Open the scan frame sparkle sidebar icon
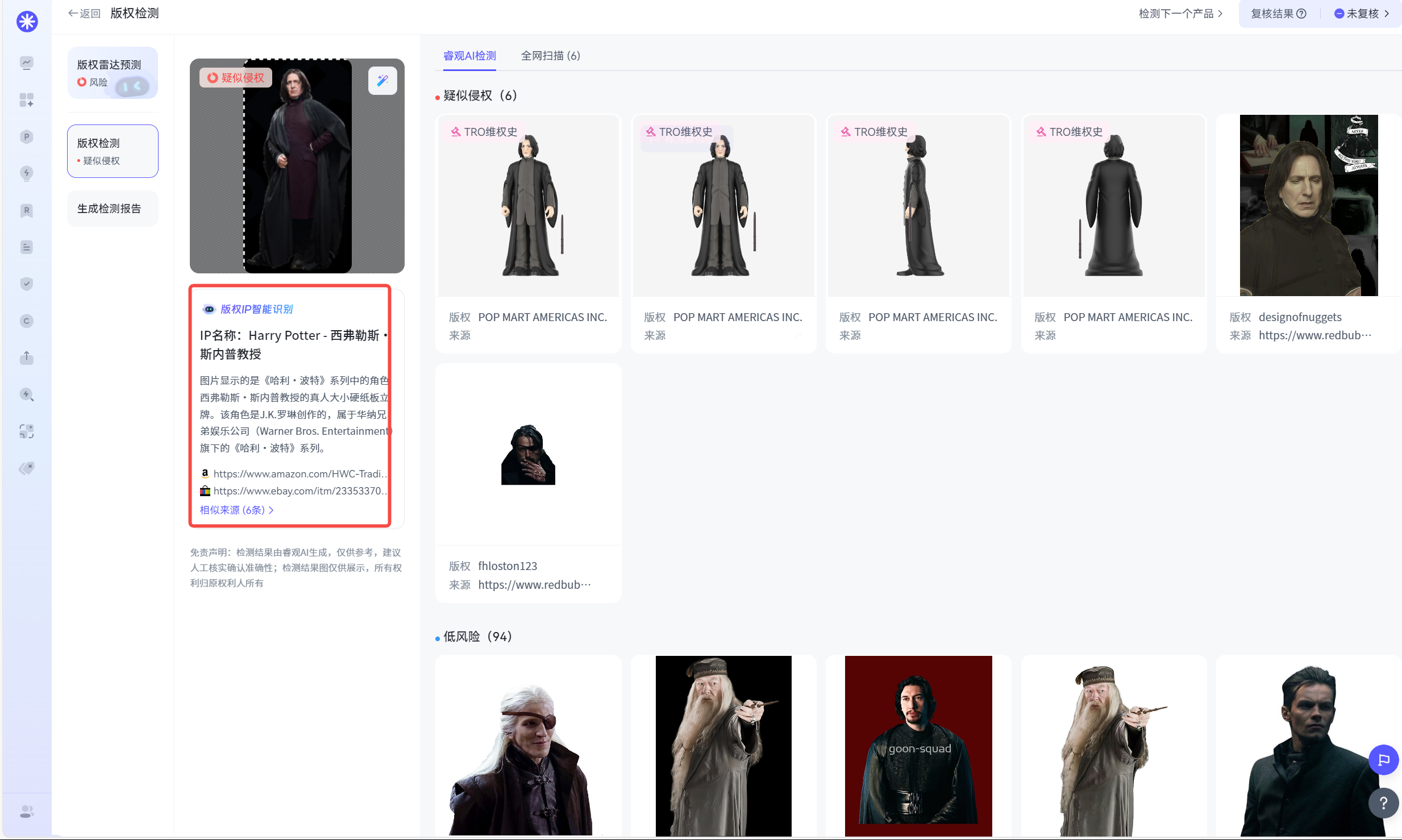Screen dimensions: 1402x840 (27, 431)
